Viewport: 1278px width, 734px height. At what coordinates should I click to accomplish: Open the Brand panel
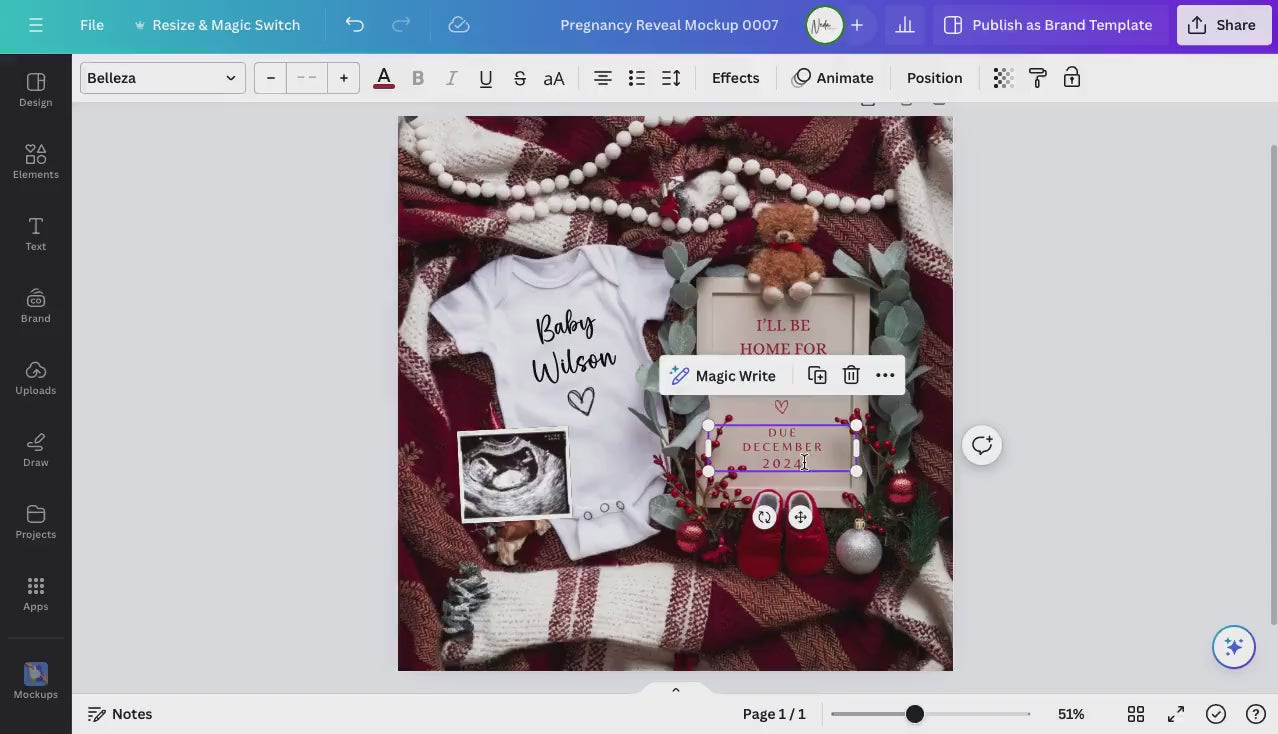pos(36,306)
